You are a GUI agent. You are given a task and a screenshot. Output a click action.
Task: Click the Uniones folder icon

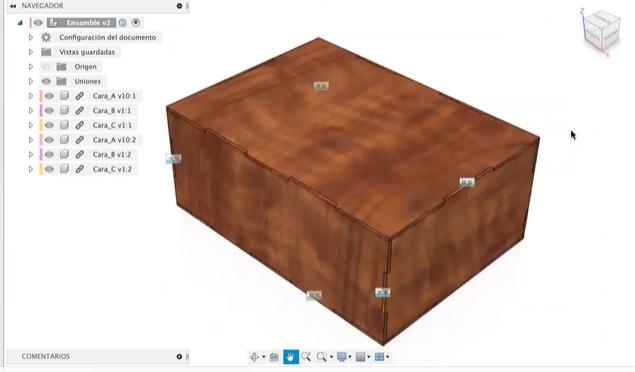(61, 81)
